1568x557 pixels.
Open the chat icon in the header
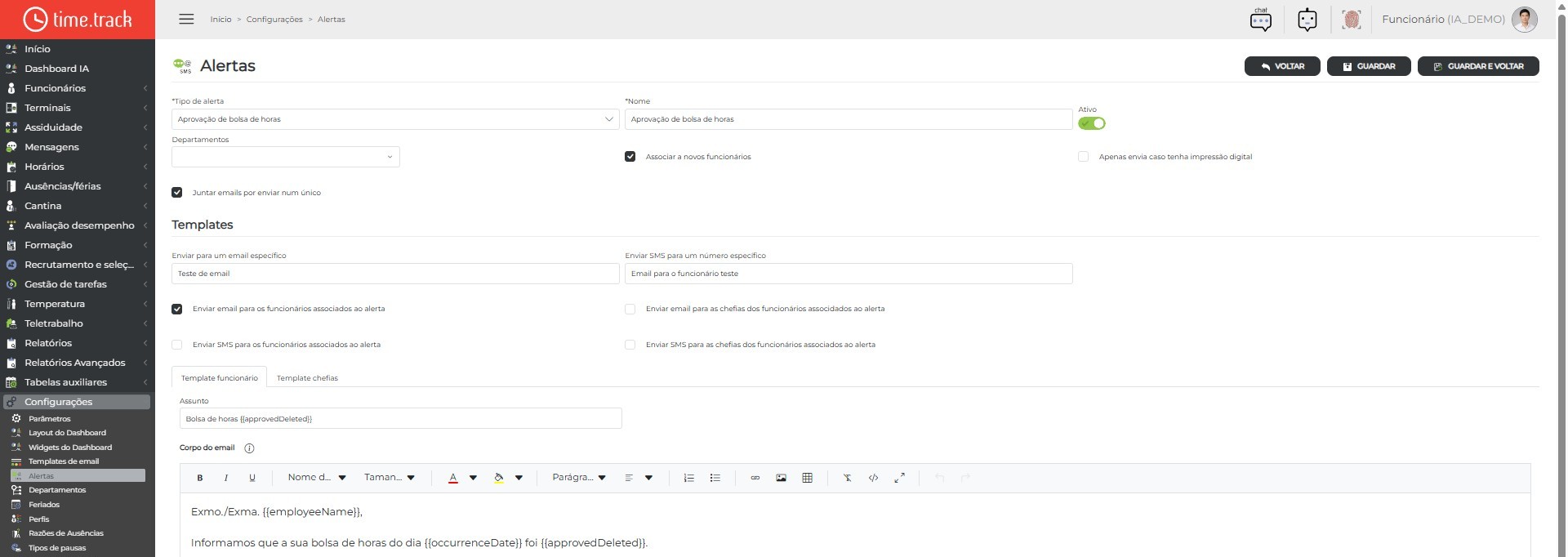coord(1261,20)
